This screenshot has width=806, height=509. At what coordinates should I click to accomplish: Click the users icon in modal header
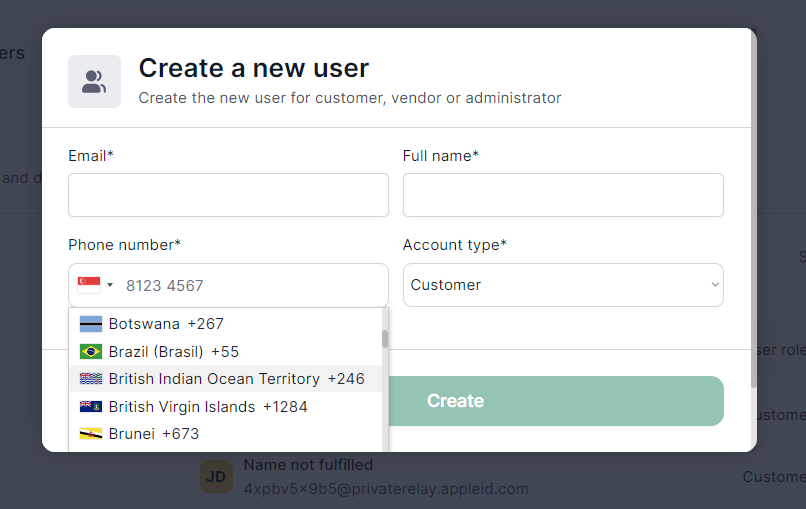coord(94,82)
